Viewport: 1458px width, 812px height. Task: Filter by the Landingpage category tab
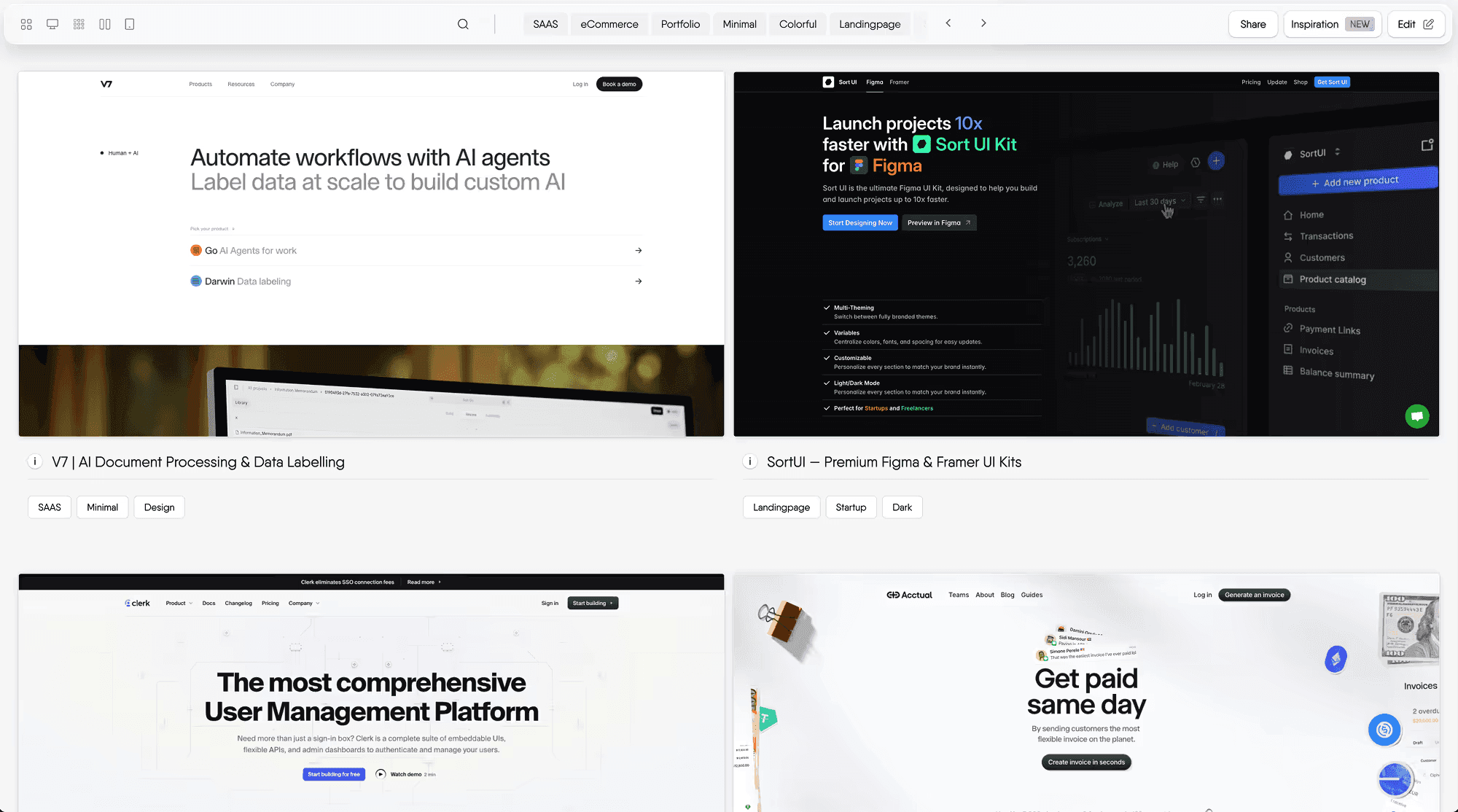(x=870, y=24)
